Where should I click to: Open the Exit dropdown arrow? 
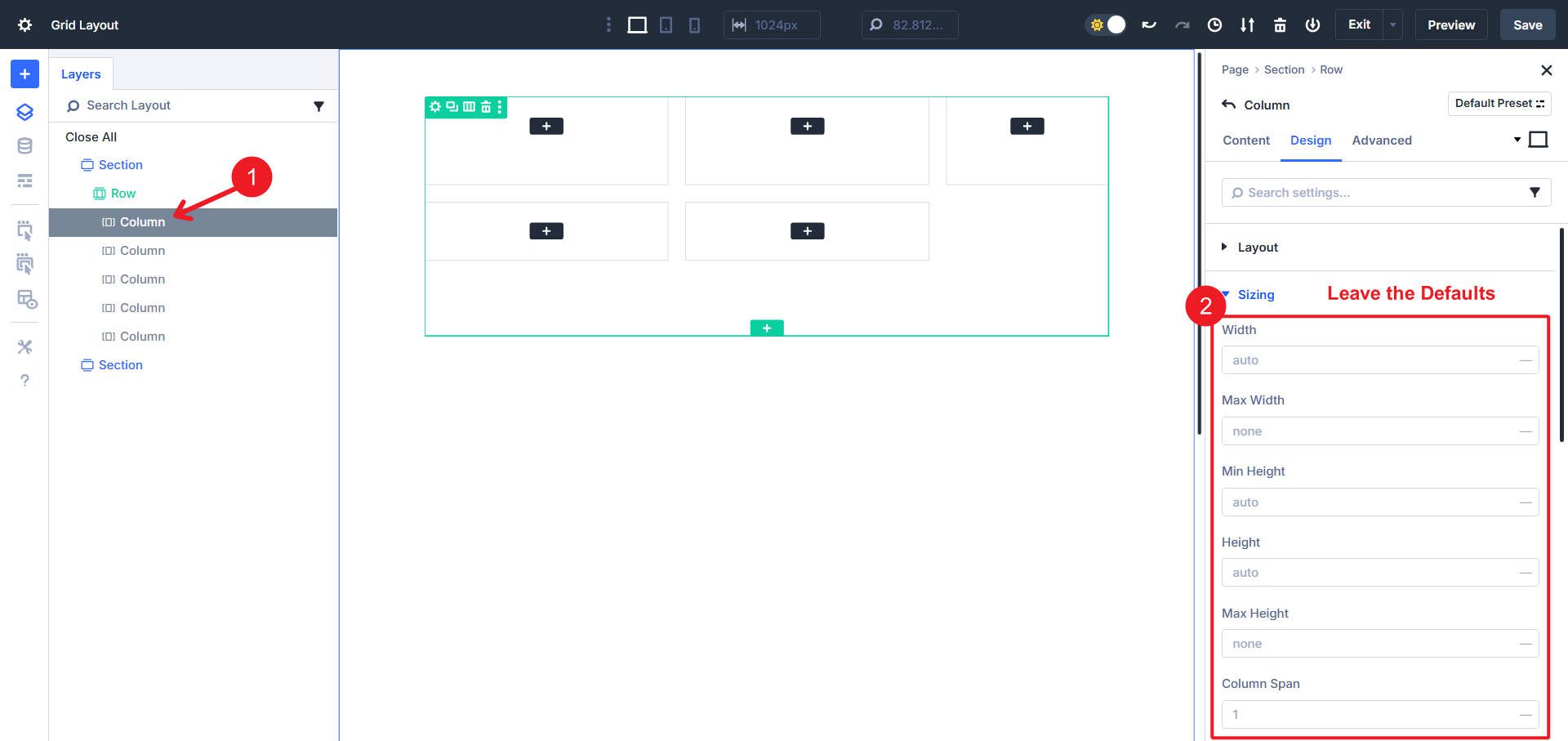pyautogui.click(x=1392, y=25)
